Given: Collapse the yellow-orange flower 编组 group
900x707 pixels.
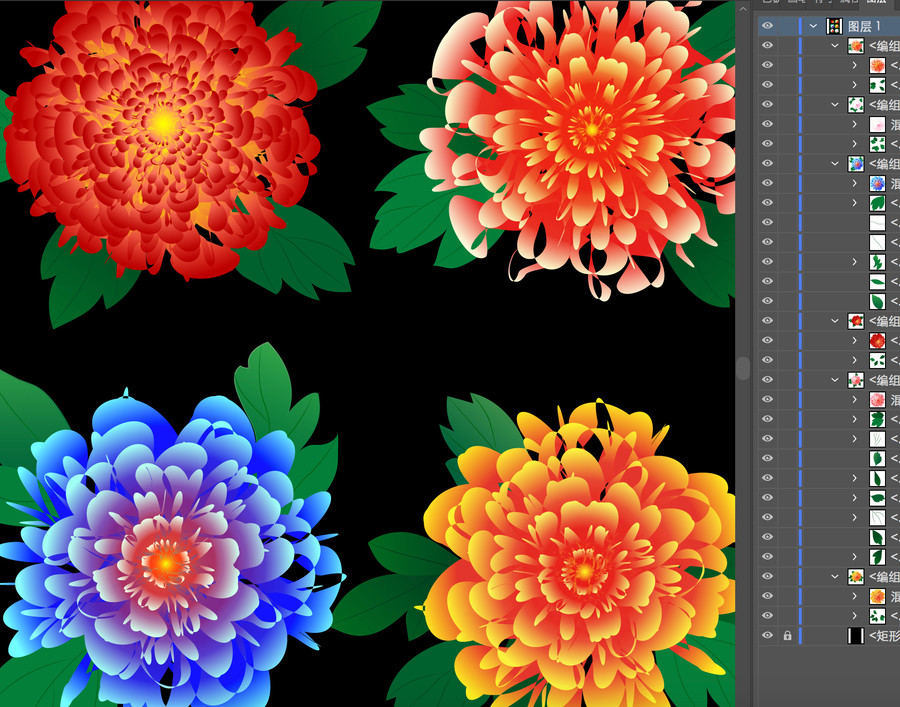Looking at the screenshot, I should click(x=835, y=576).
